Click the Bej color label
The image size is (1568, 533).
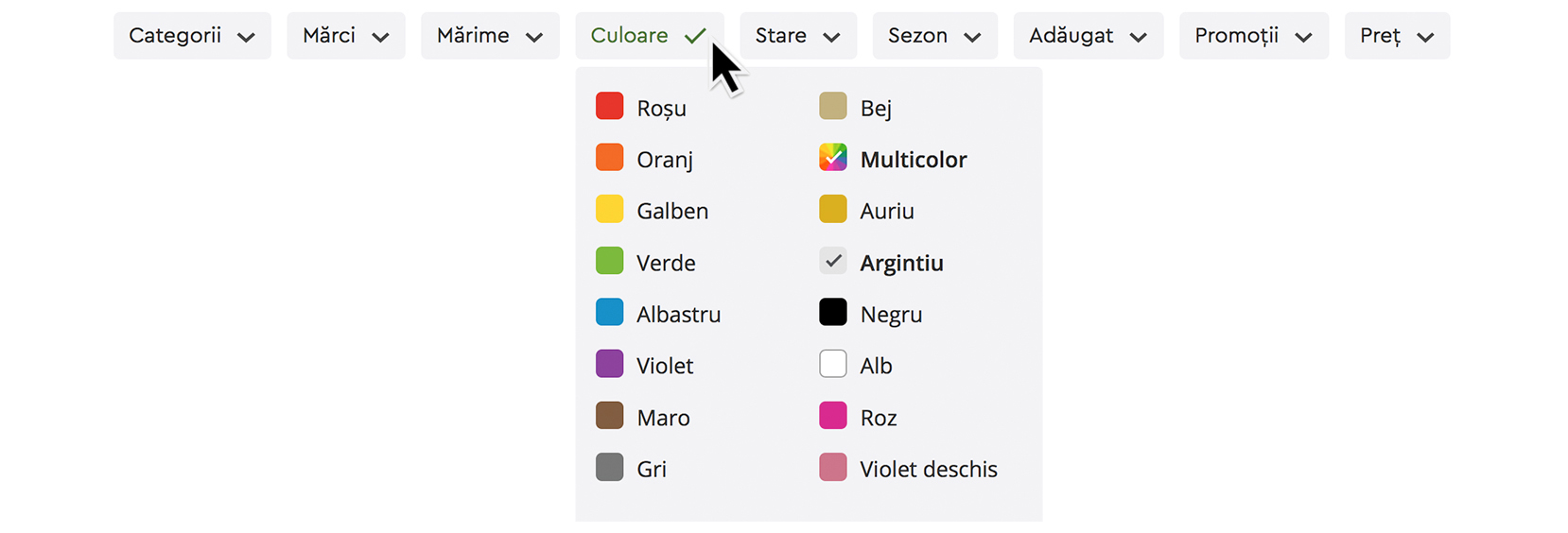[x=876, y=109]
